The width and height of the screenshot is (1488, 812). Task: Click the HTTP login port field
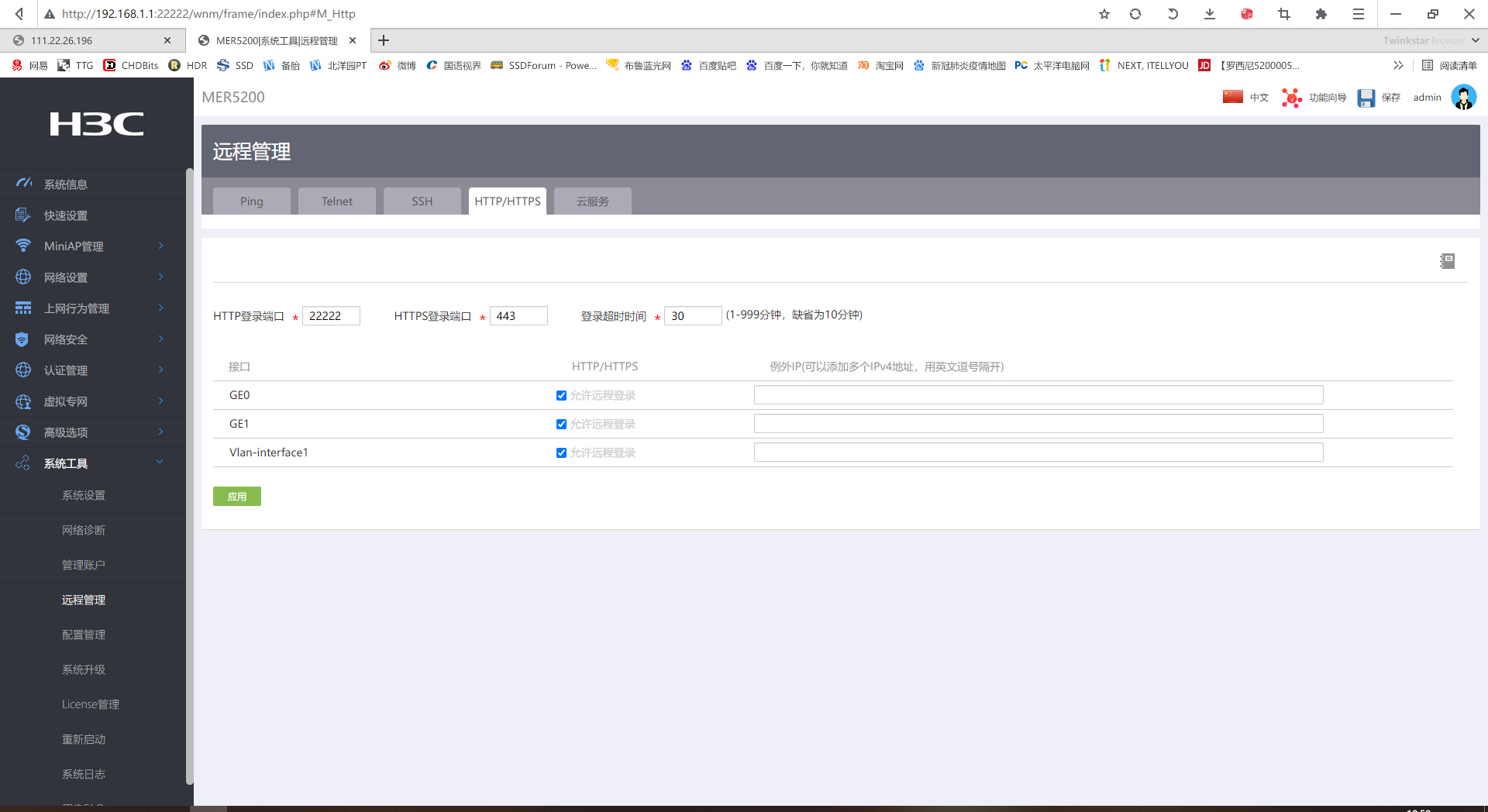(x=331, y=316)
